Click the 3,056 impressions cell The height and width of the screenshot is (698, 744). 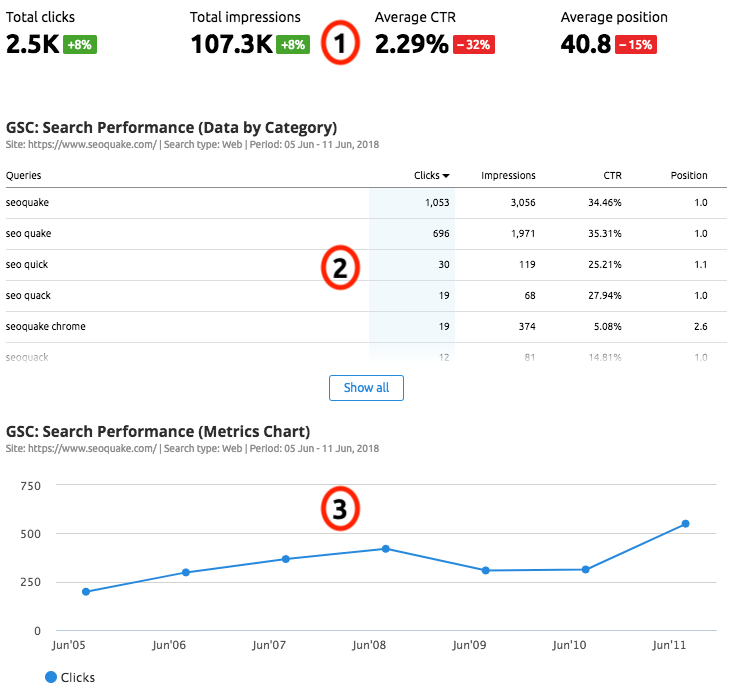point(523,203)
